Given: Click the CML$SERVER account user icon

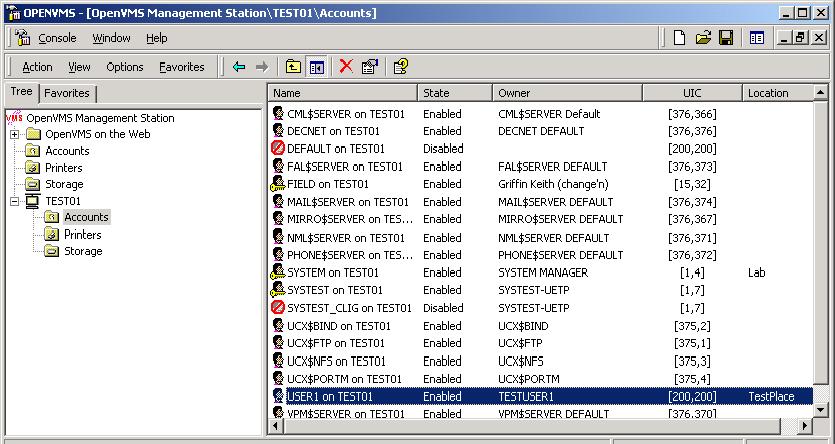Looking at the screenshot, I should coord(277,113).
